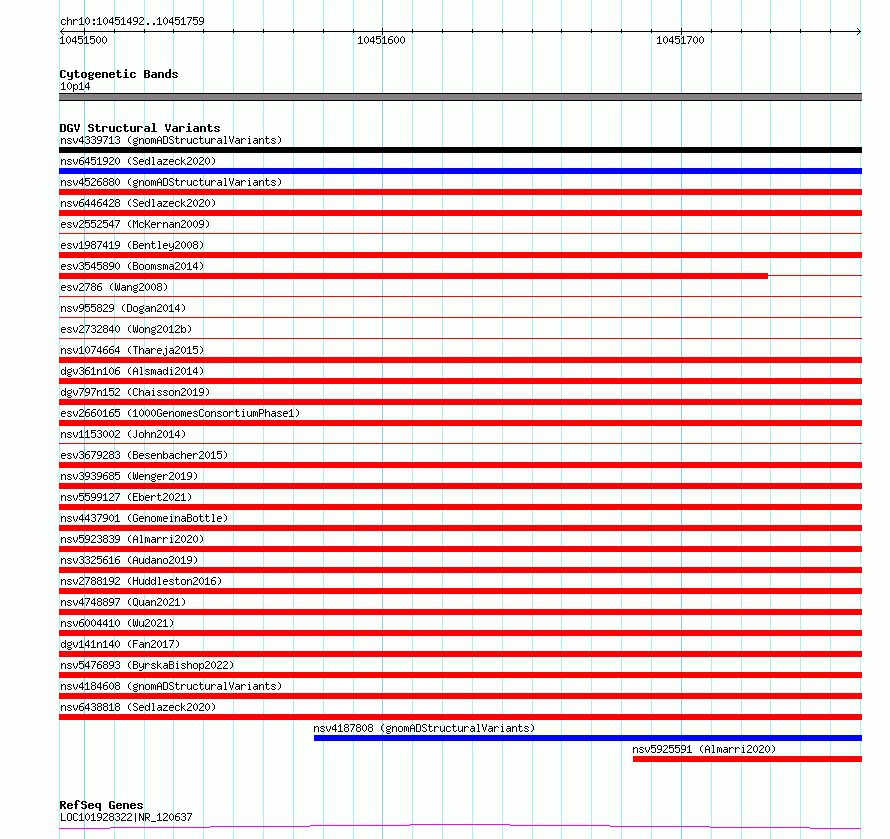Image resolution: width=890 pixels, height=839 pixels.
Task: Click the 10451600 ruler position
Action: coord(381,40)
